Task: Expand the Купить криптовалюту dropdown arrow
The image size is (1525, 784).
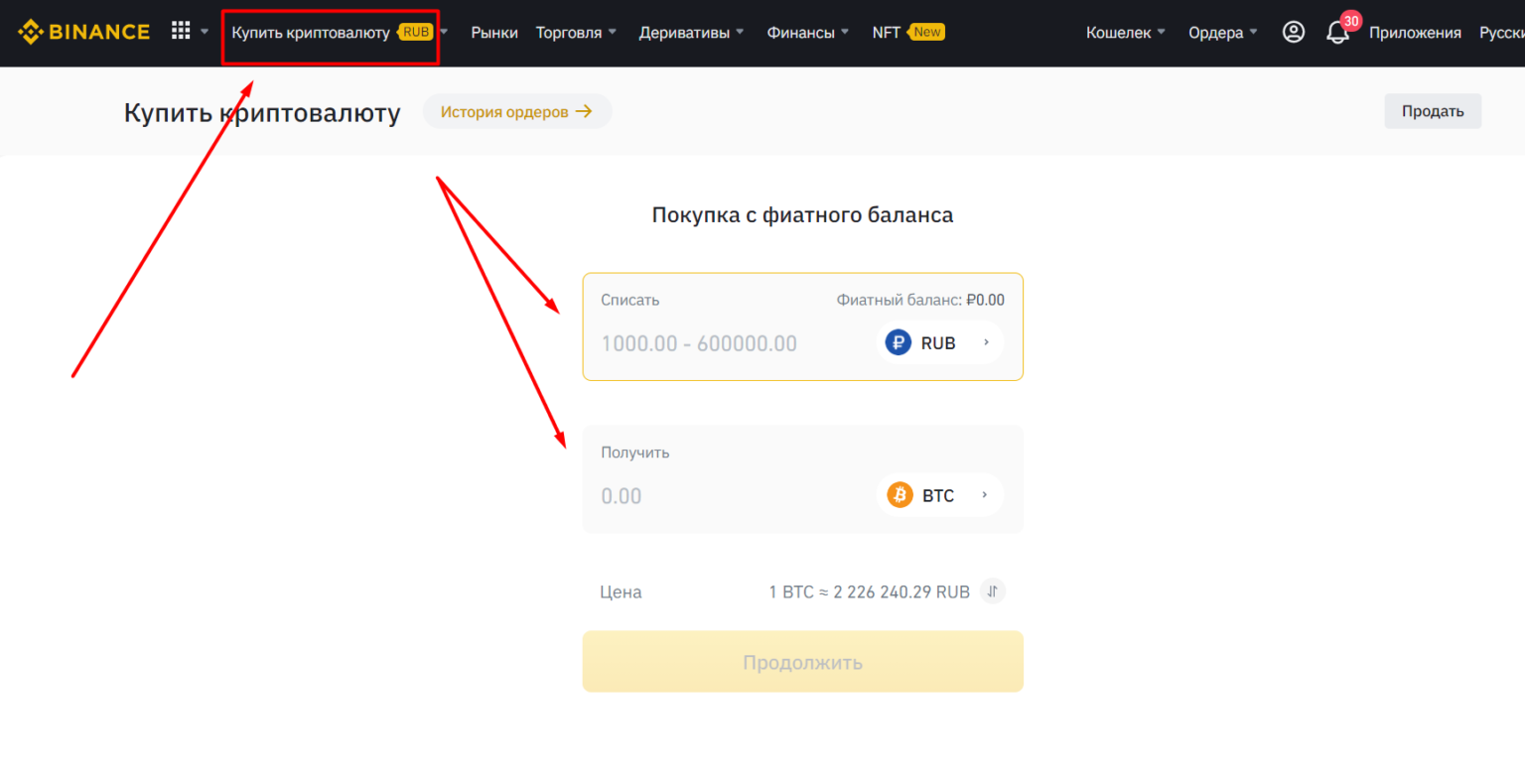Action: click(x=445, y=32)
